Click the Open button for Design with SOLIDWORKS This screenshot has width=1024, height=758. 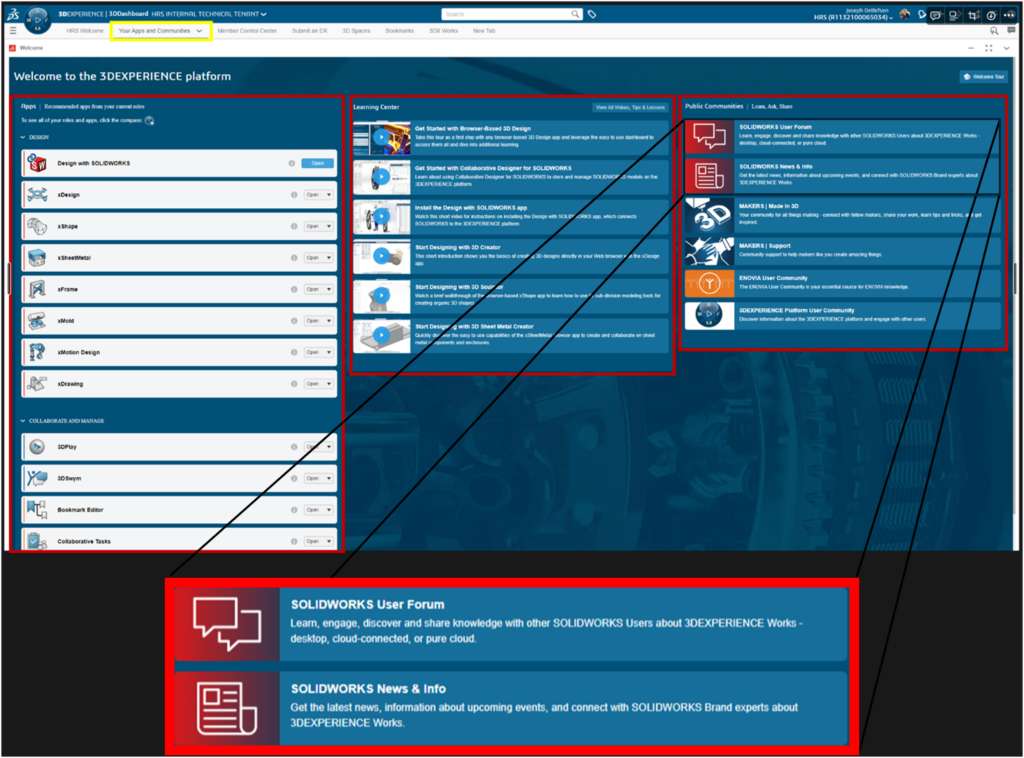tap(318, 163)
